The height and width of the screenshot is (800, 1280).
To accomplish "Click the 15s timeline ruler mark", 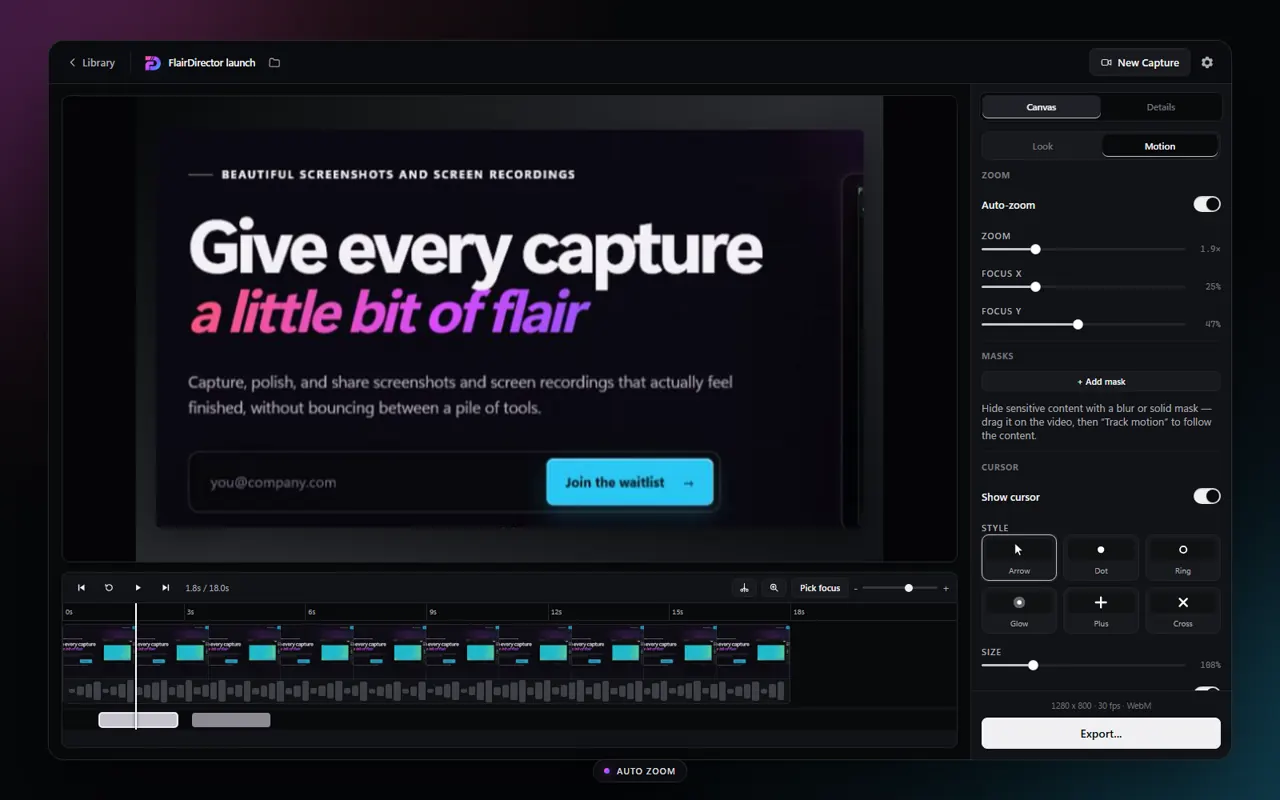I will pos(676,612).
